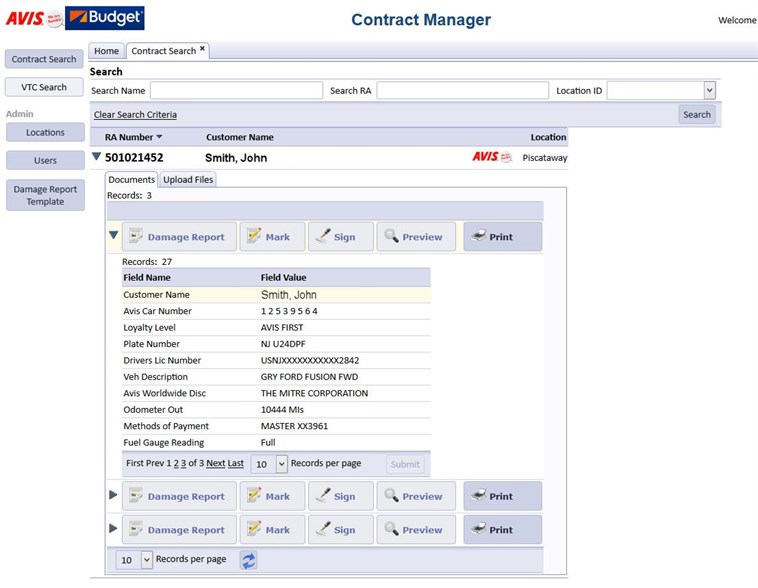This screenshot has width=758, height=588.
Task: Select GRY FORD FUSION FWD value
Action: click(309, 377)
